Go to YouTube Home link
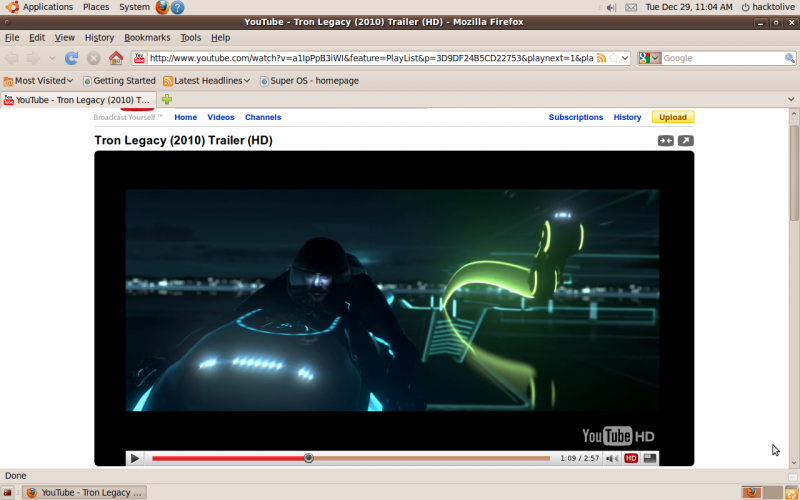The image size is (800, 500). tap(186, 117)
